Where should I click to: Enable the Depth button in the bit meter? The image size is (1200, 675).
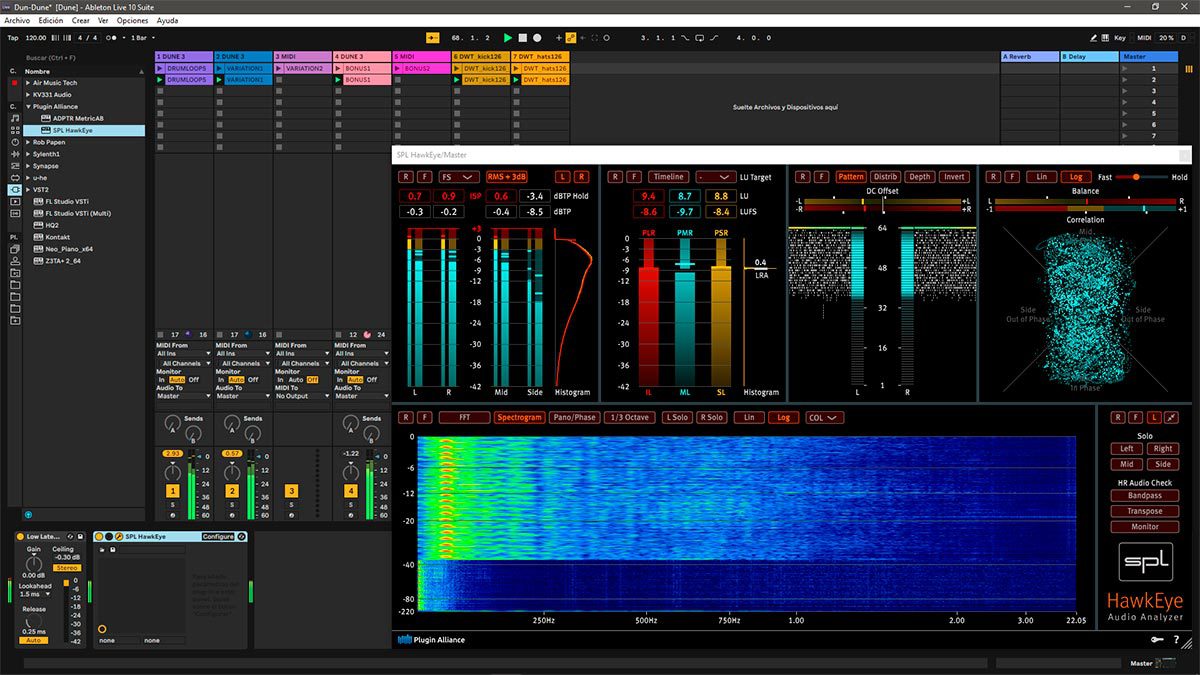pyautogui.click(x=920, y=177)
